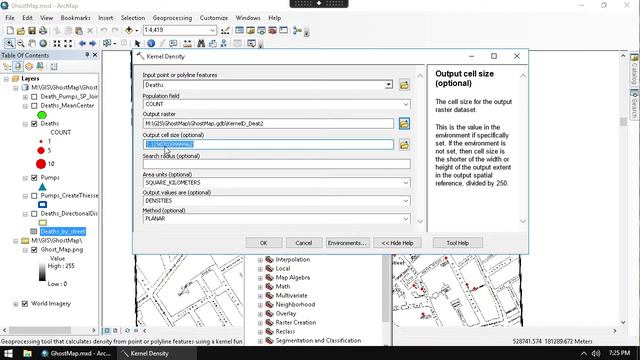Open Tool Help button
Image resolution: width=640 pixels, height=360 pixels.
pos(458,243)
